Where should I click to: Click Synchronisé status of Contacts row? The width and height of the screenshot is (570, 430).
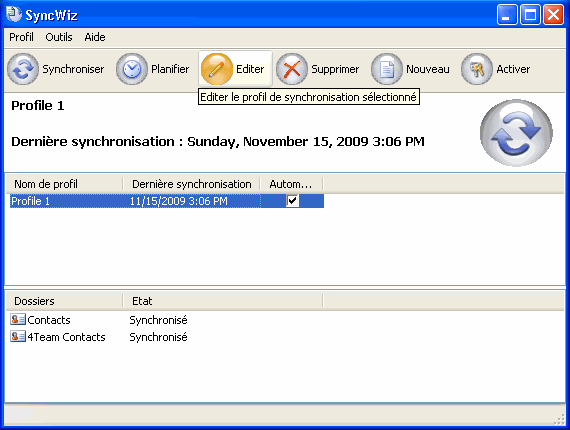click(x=158, y=320)
